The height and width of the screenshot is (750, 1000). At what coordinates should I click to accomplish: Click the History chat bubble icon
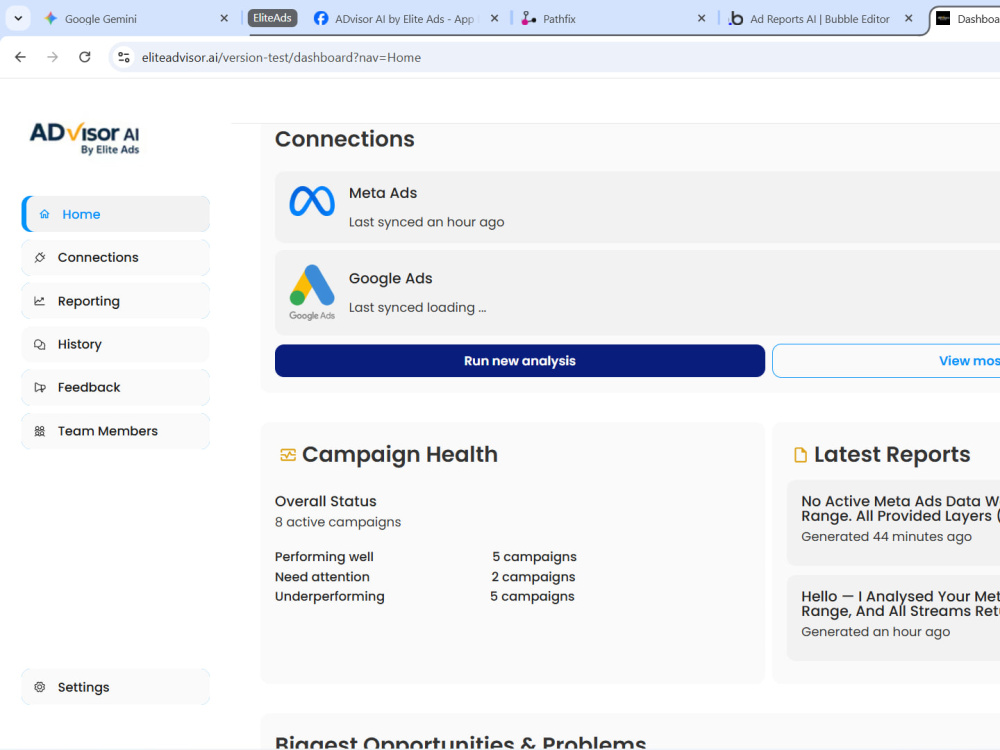(40, 344)
